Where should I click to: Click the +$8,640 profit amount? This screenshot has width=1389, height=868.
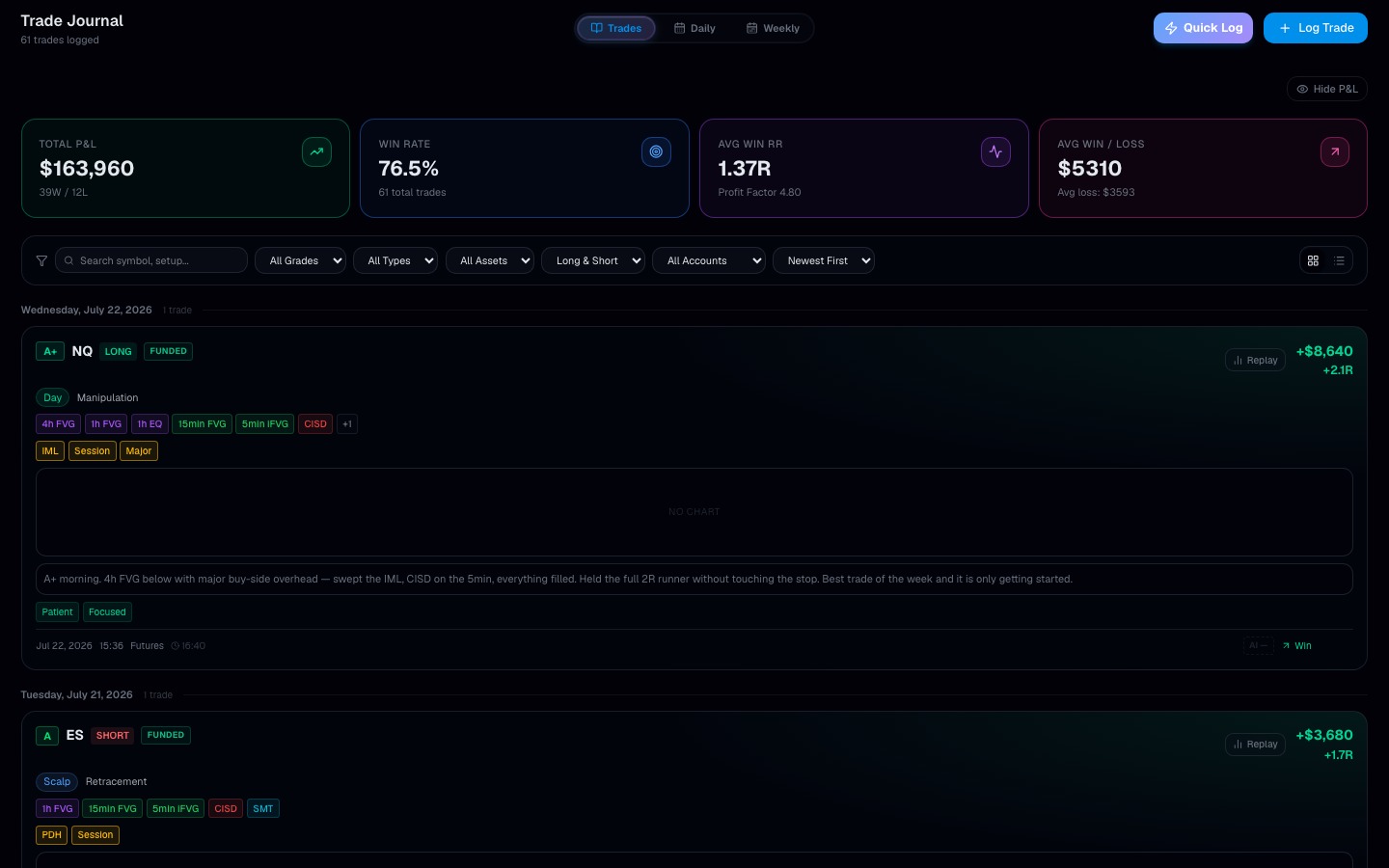tap(1324, 351)
